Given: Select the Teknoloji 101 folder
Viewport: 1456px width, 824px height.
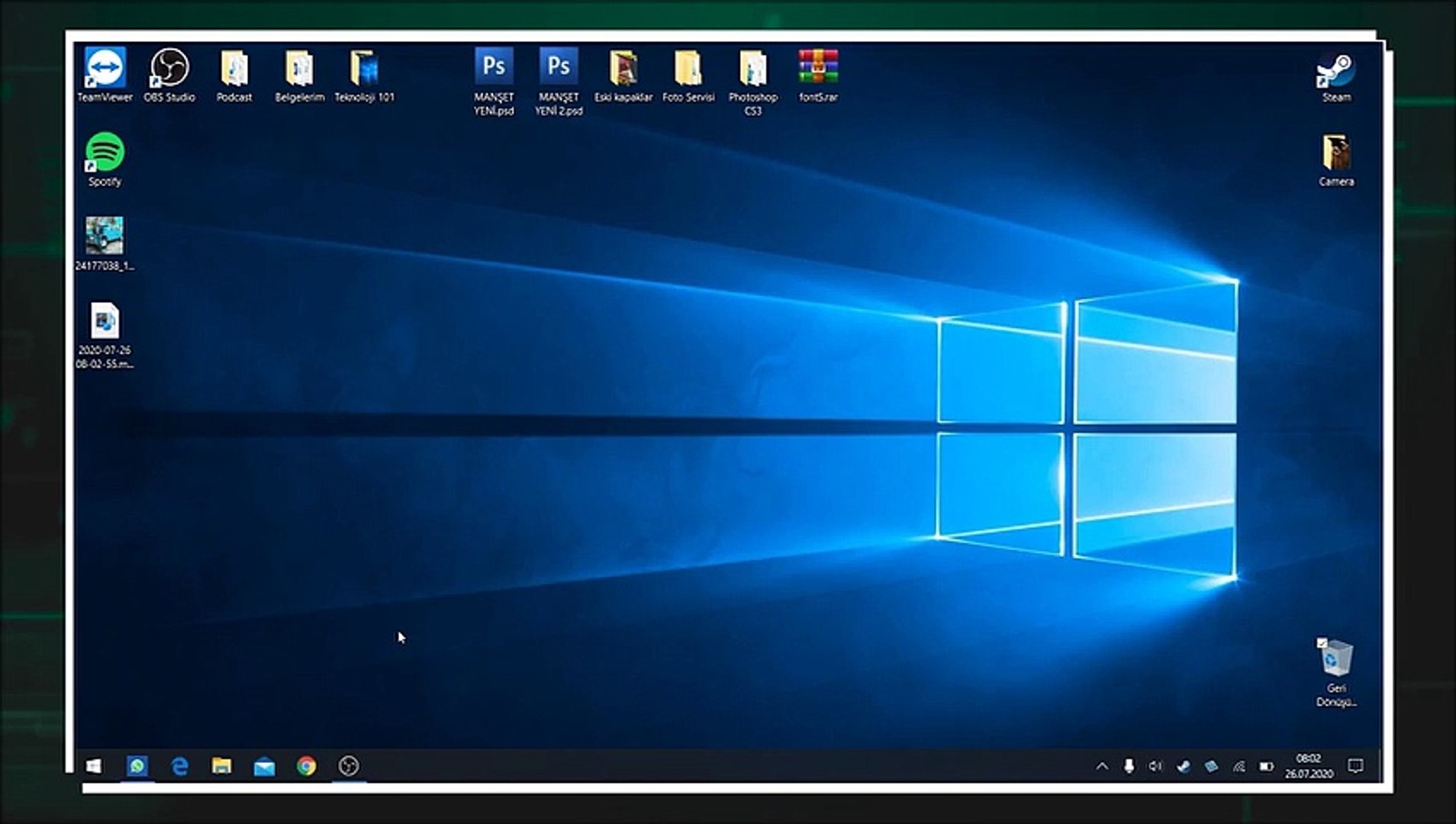Looking at the screenshot, I should 364,76.
